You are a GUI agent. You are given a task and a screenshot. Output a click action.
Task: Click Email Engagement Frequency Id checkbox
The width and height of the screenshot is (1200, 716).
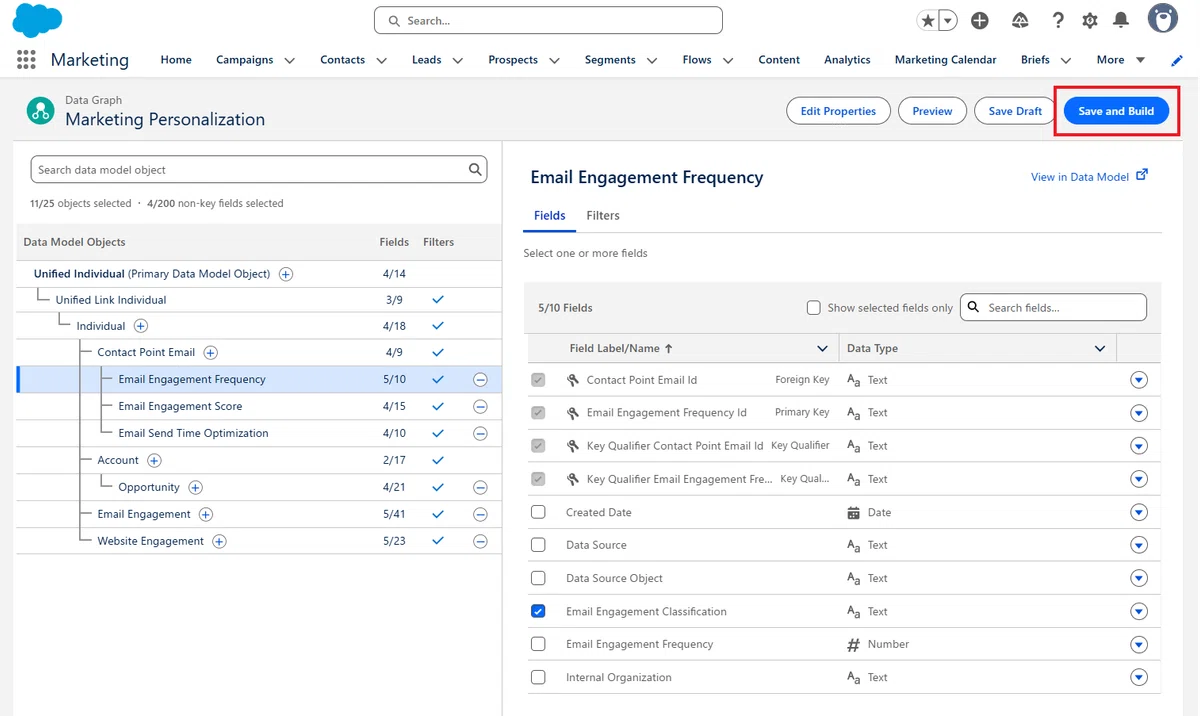point(538,412)
